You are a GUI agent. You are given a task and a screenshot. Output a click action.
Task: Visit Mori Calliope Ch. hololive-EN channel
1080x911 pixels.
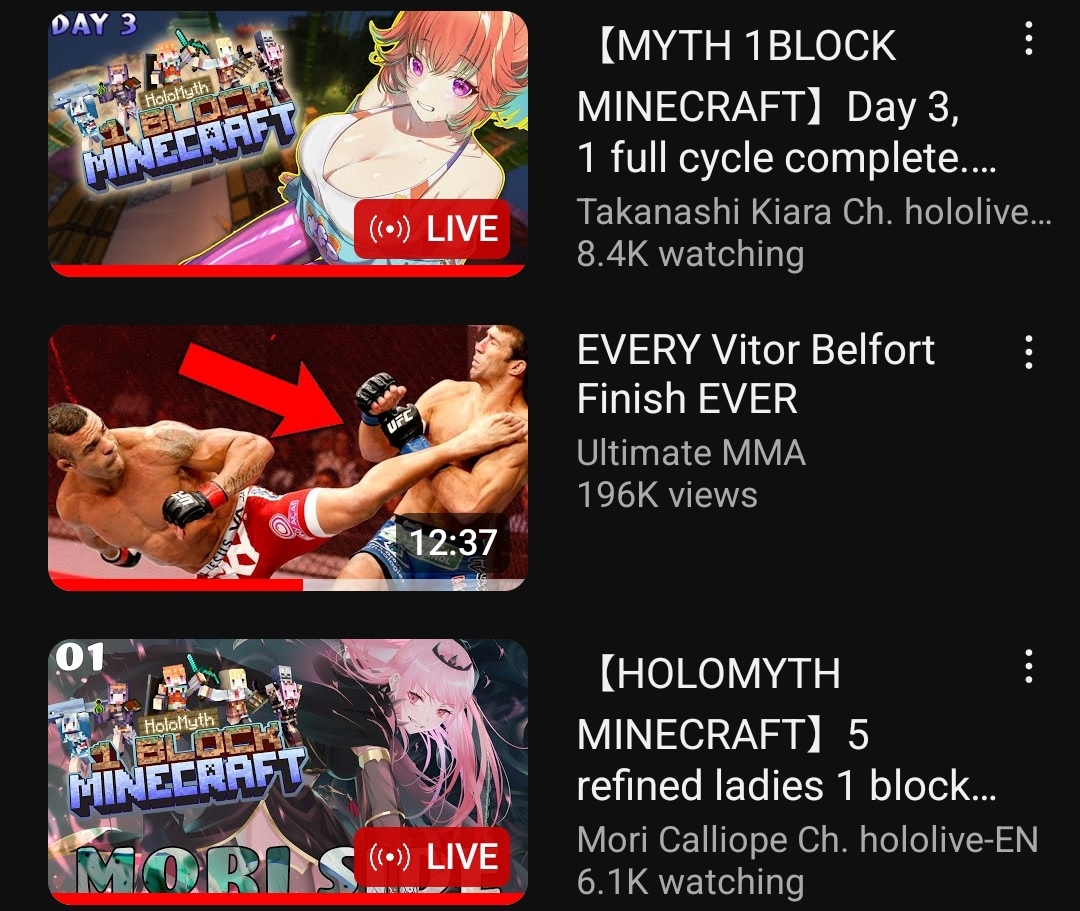[x=807, y=839]
